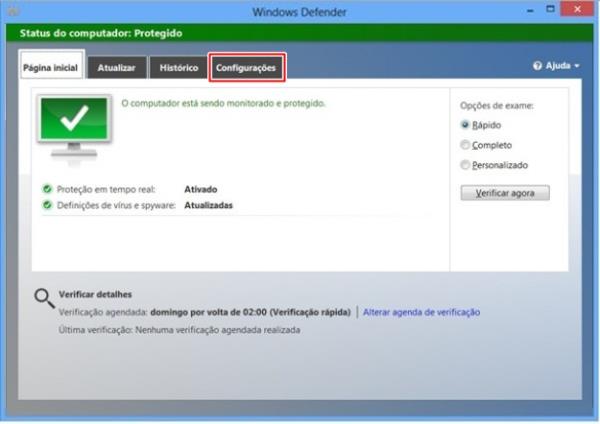Minimize the Windows Defender window
This screenshot has height=424, width=600.
click(530, 10)
